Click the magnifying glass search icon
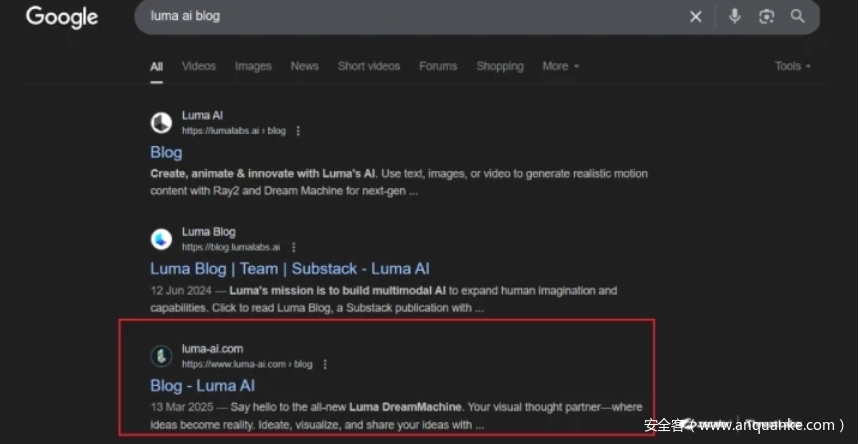This screenshot has height=444, width=860. pyautogui.click(x=797, y=16)
